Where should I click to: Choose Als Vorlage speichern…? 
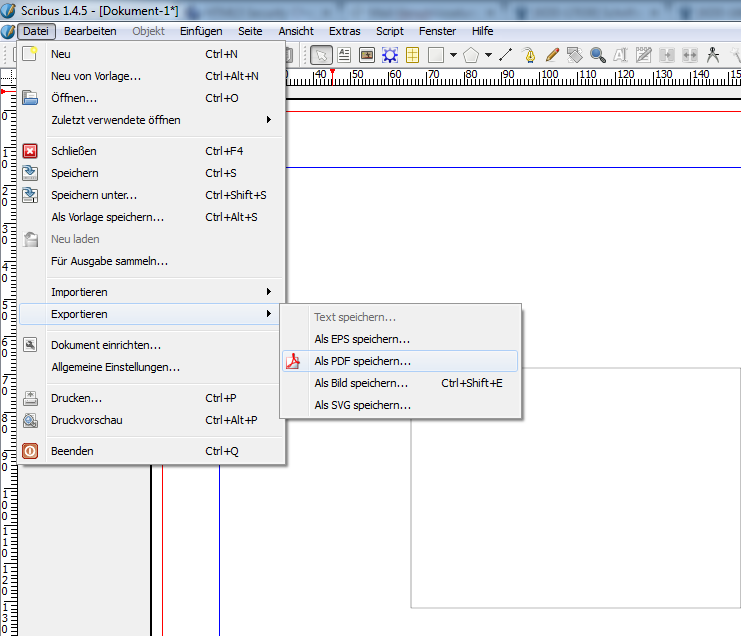(x=151, y=217)
